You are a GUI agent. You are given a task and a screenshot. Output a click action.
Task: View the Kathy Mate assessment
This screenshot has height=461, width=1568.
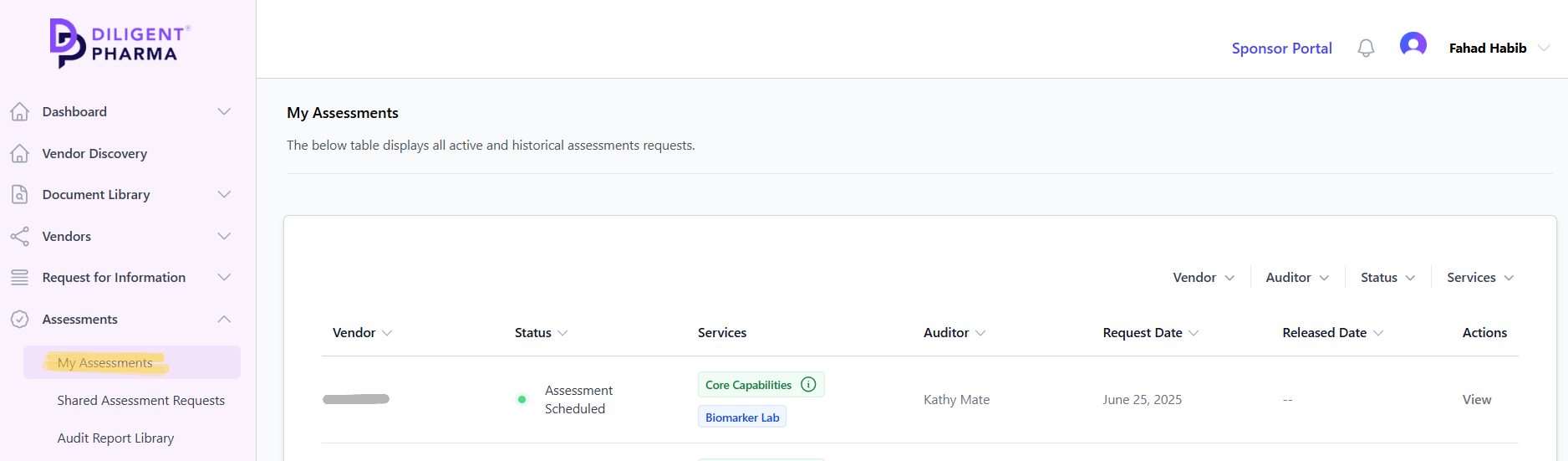click(x=1476, y=400)
